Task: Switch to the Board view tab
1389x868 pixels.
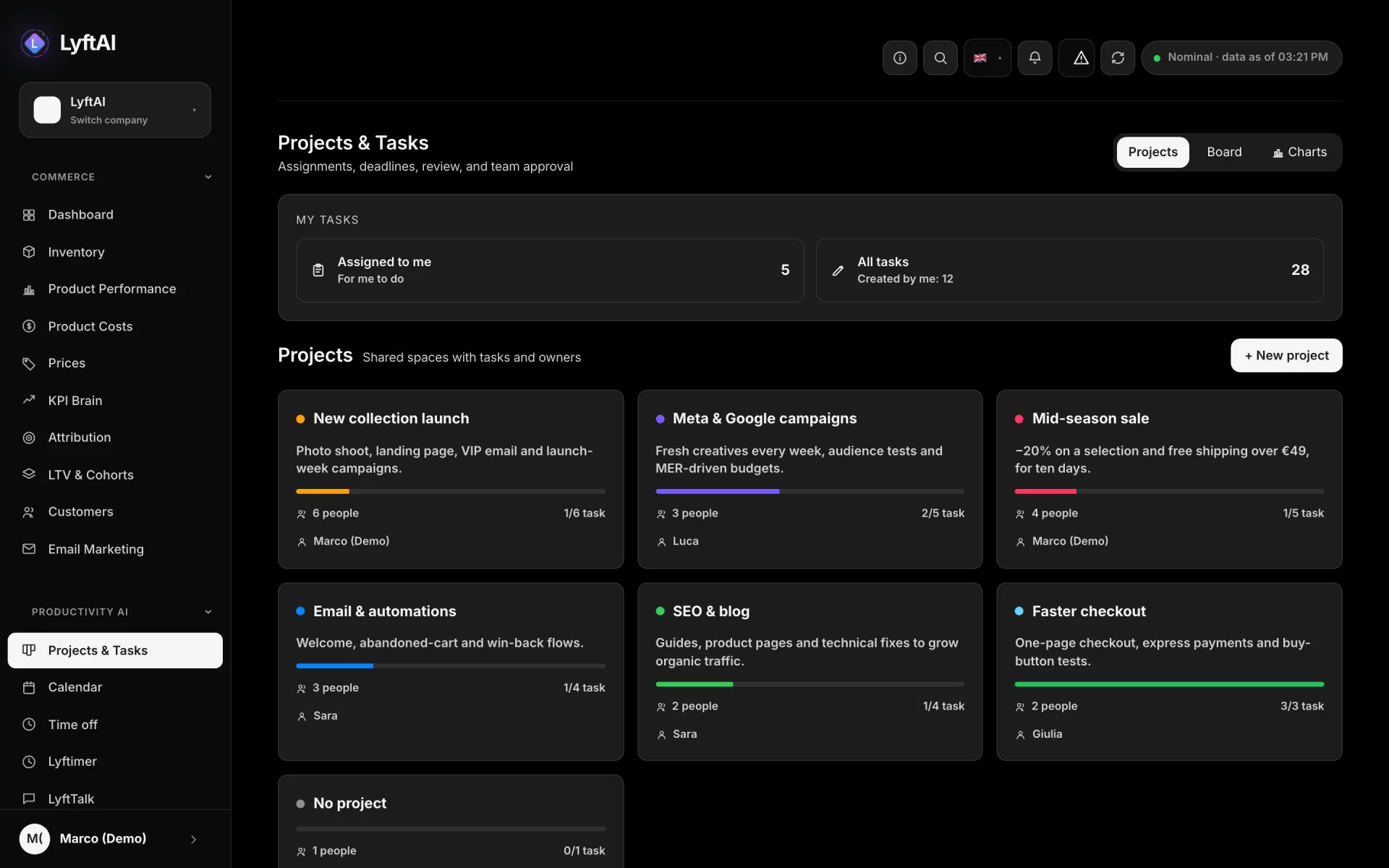Action: [1224, 153]
